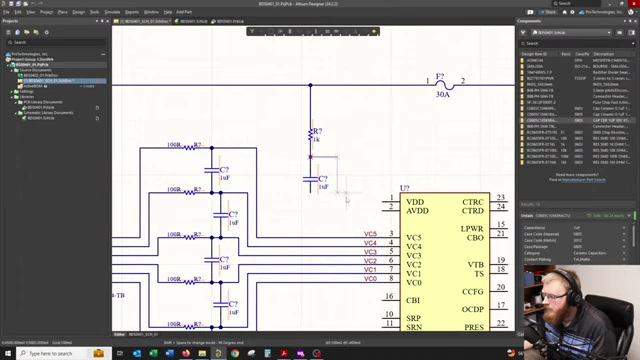Click the fourth folder icon in the Projects panel toolbar
Viewport: 640px width, 360px height.
pyautogui.click(x=36, y=32)
